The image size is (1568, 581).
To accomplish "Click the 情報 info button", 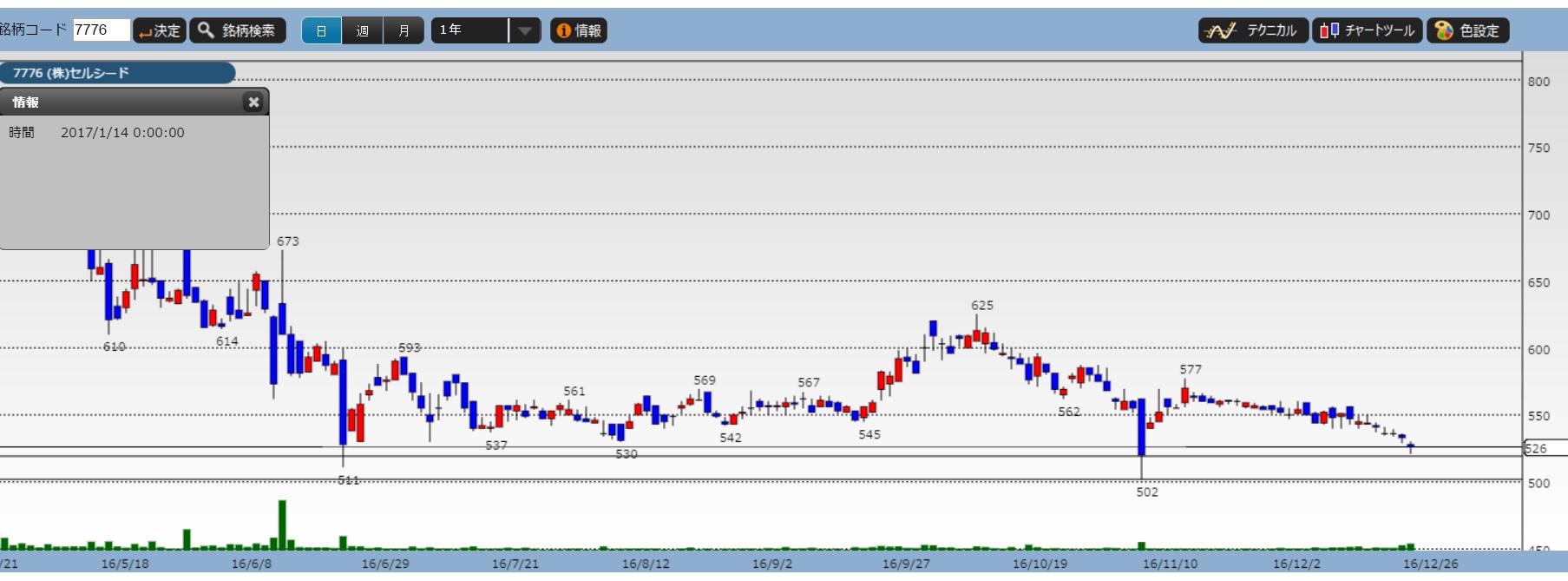I will [579, 30].
